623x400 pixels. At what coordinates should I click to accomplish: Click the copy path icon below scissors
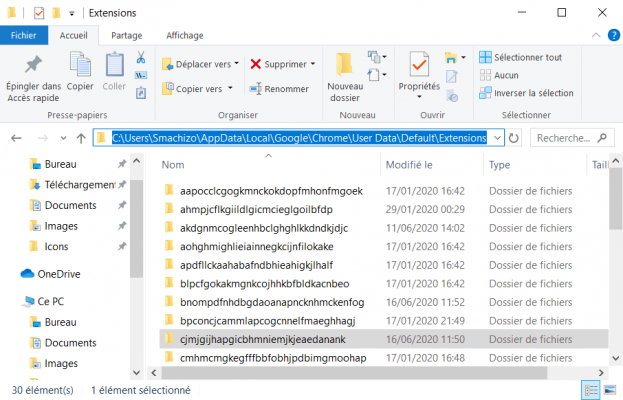141,75
